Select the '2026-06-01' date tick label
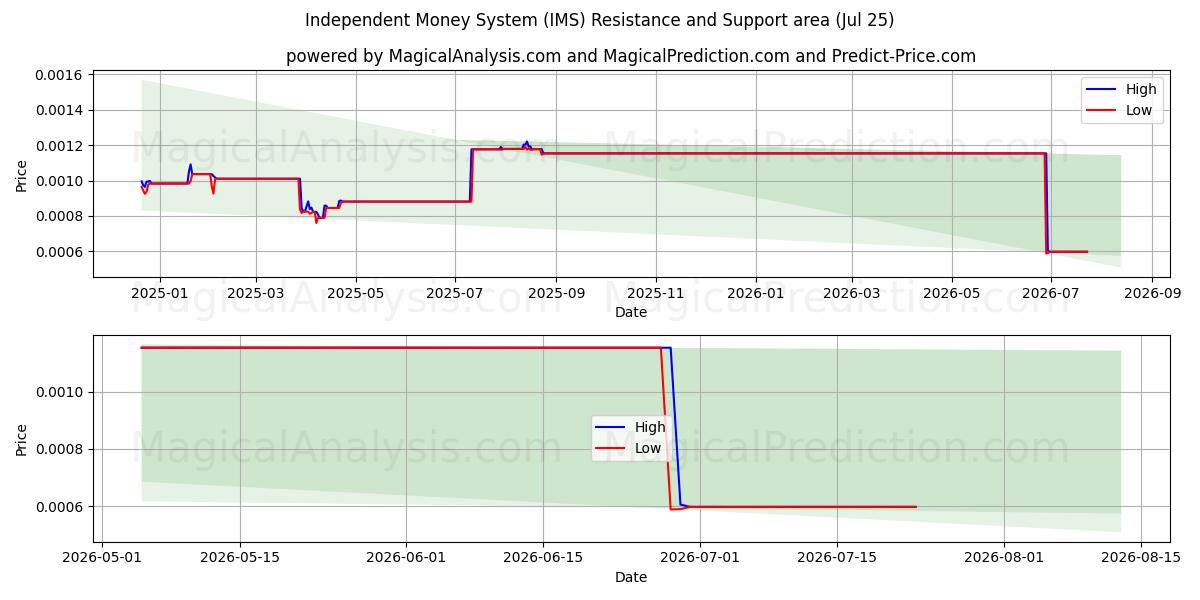This screenshot has height=600, width=1200. (407, 558)
